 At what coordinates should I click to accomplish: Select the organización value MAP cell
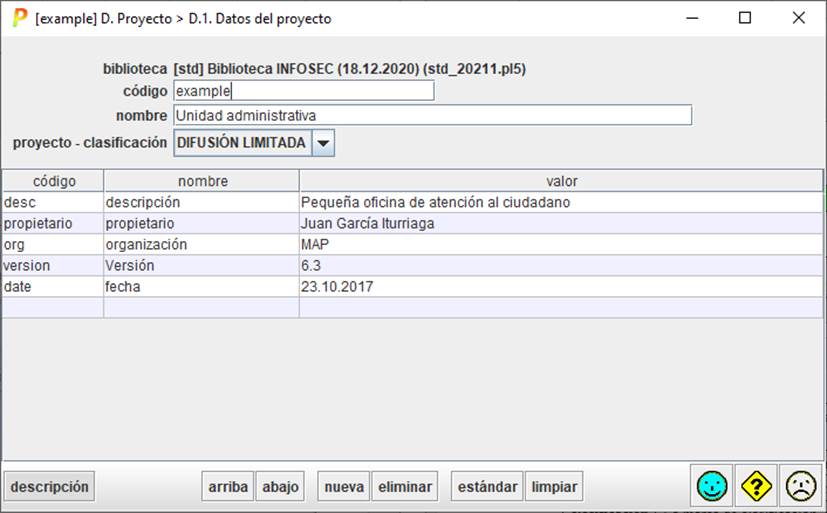[560, 244]
